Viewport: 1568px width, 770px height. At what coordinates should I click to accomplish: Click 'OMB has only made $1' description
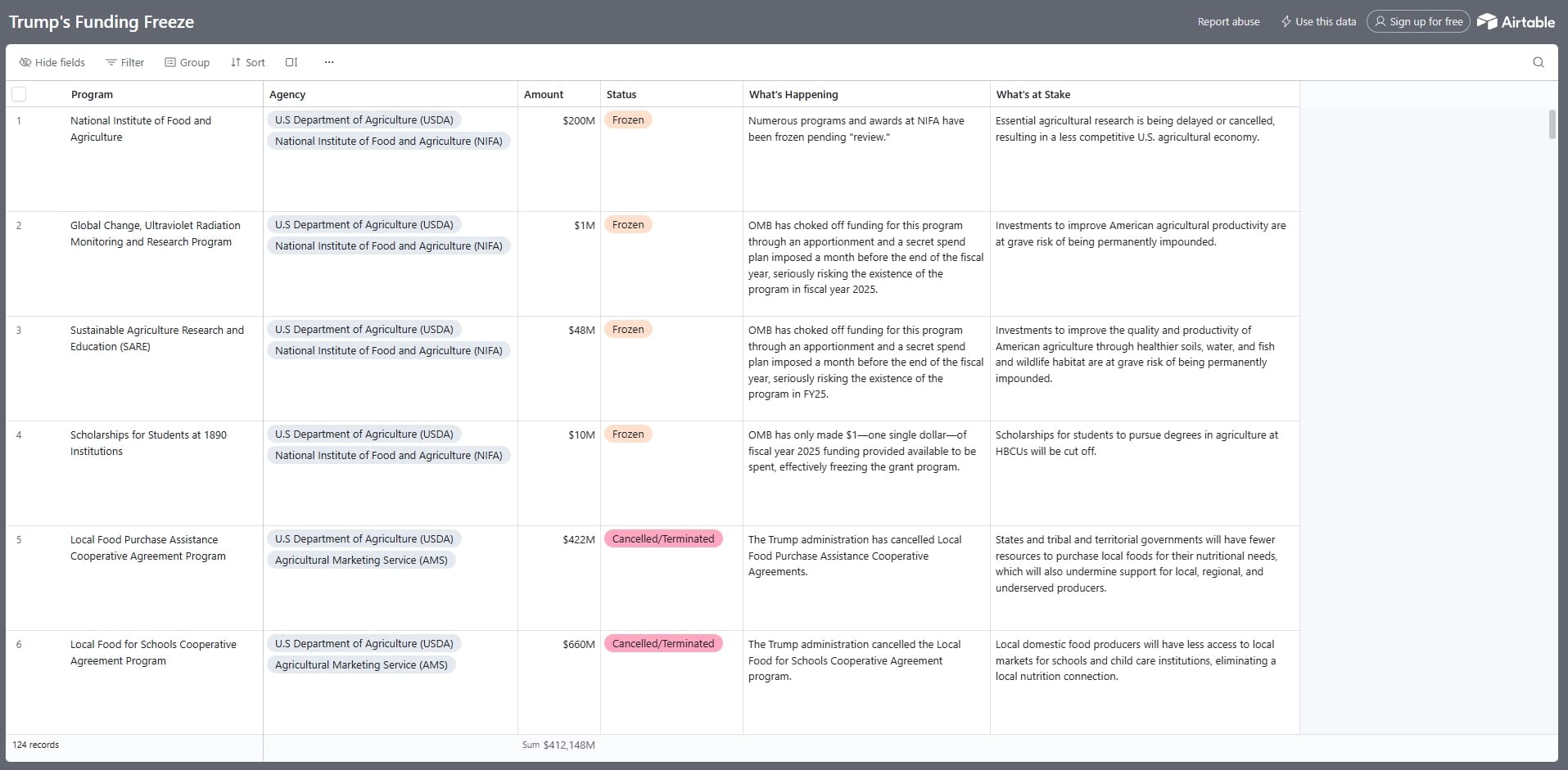pyautogui.click(x=862, y=451)
